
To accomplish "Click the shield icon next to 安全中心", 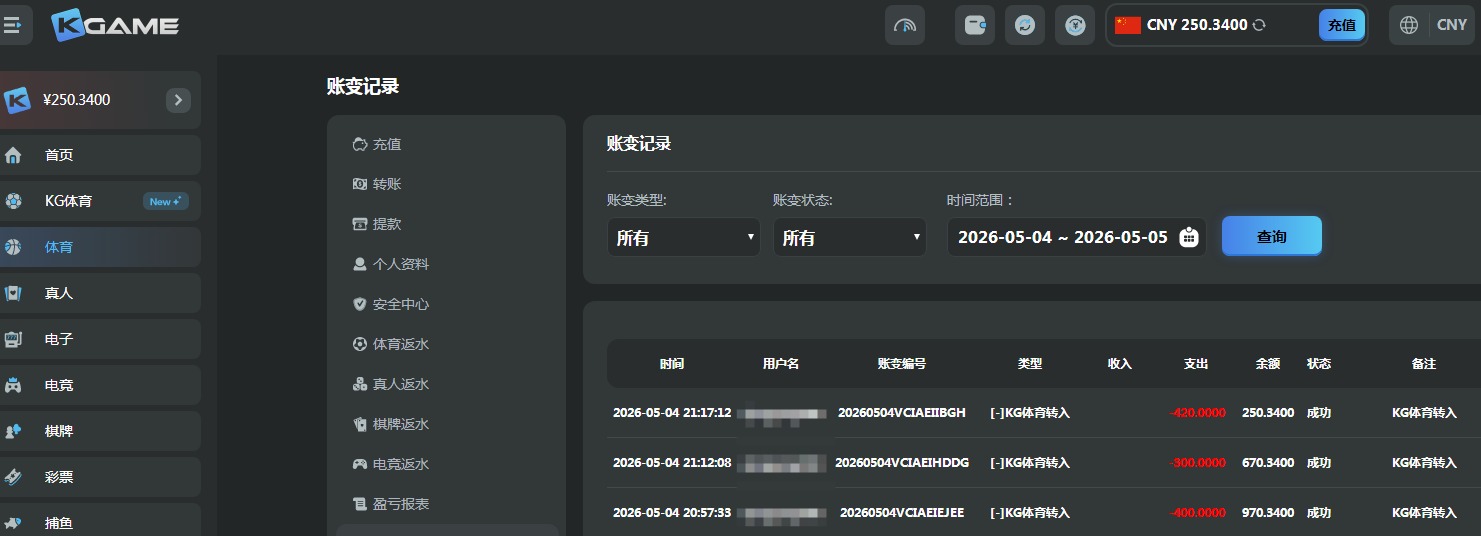I will pos(360,304).
